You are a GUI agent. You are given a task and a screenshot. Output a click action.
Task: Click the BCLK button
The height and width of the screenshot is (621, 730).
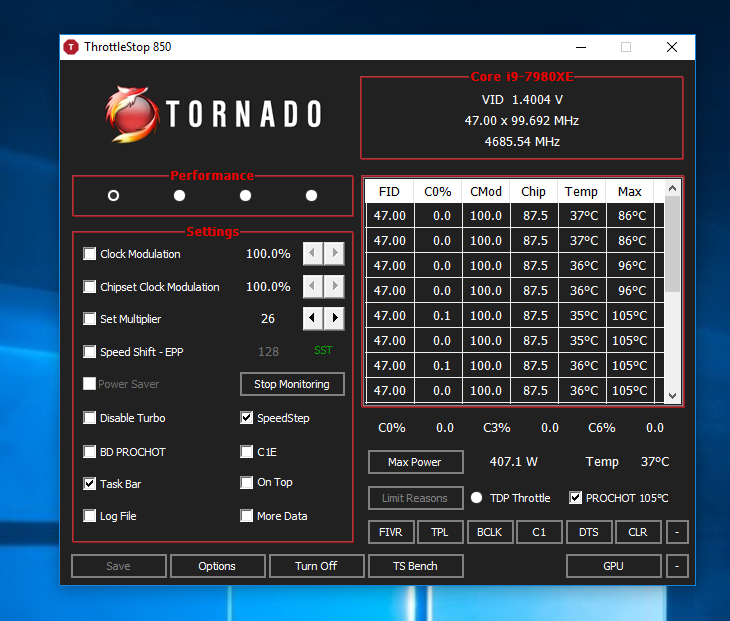[490, 532]
